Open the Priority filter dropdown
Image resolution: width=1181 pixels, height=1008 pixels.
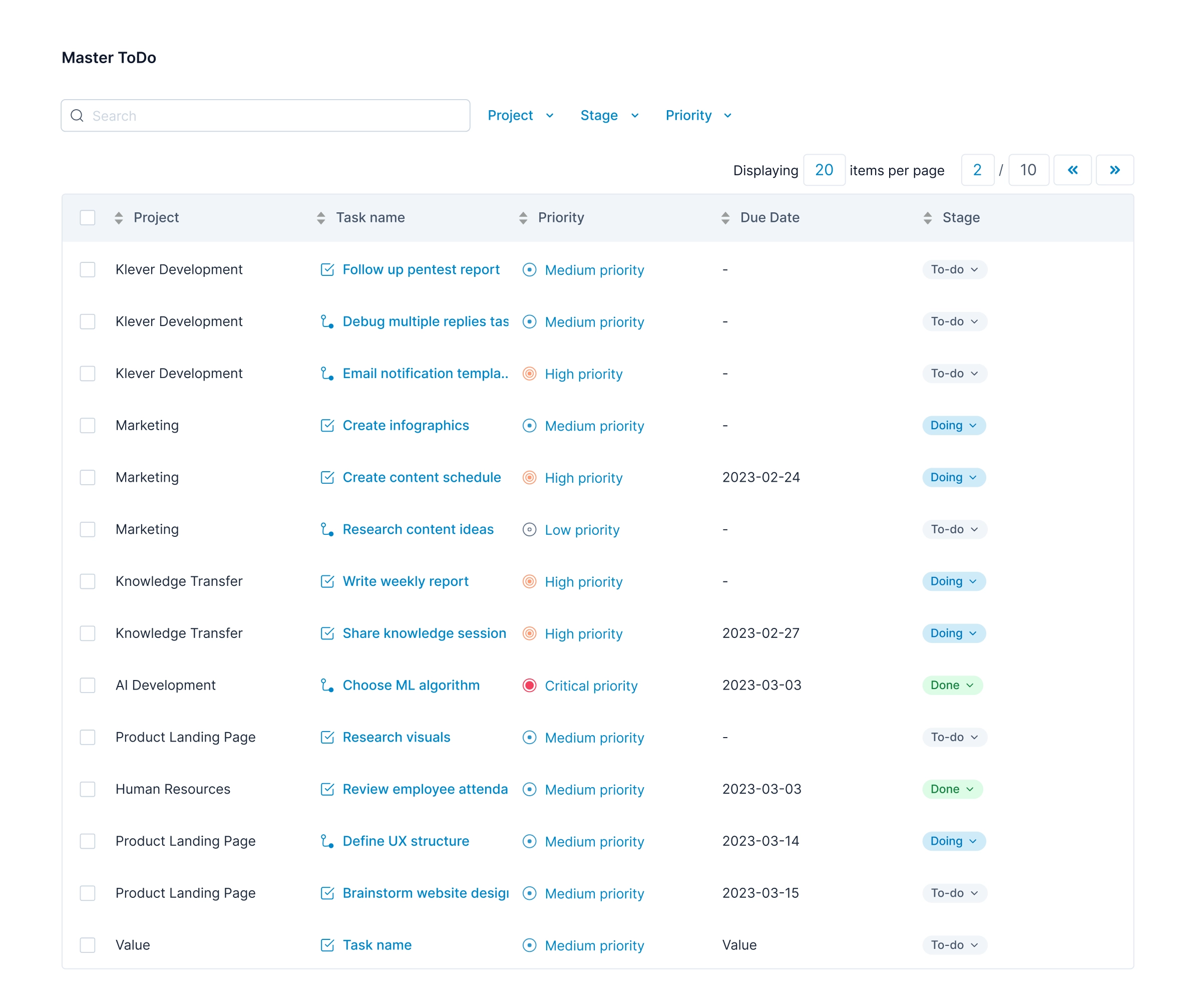(x=697, y=114)
